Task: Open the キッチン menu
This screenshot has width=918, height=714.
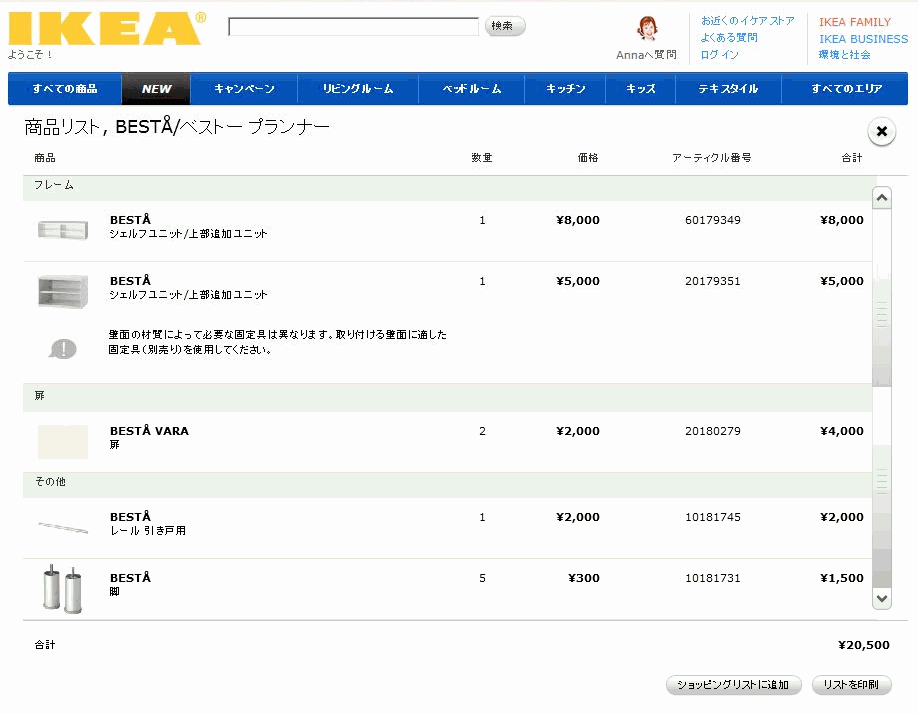Action: click(x=565, y=89)
